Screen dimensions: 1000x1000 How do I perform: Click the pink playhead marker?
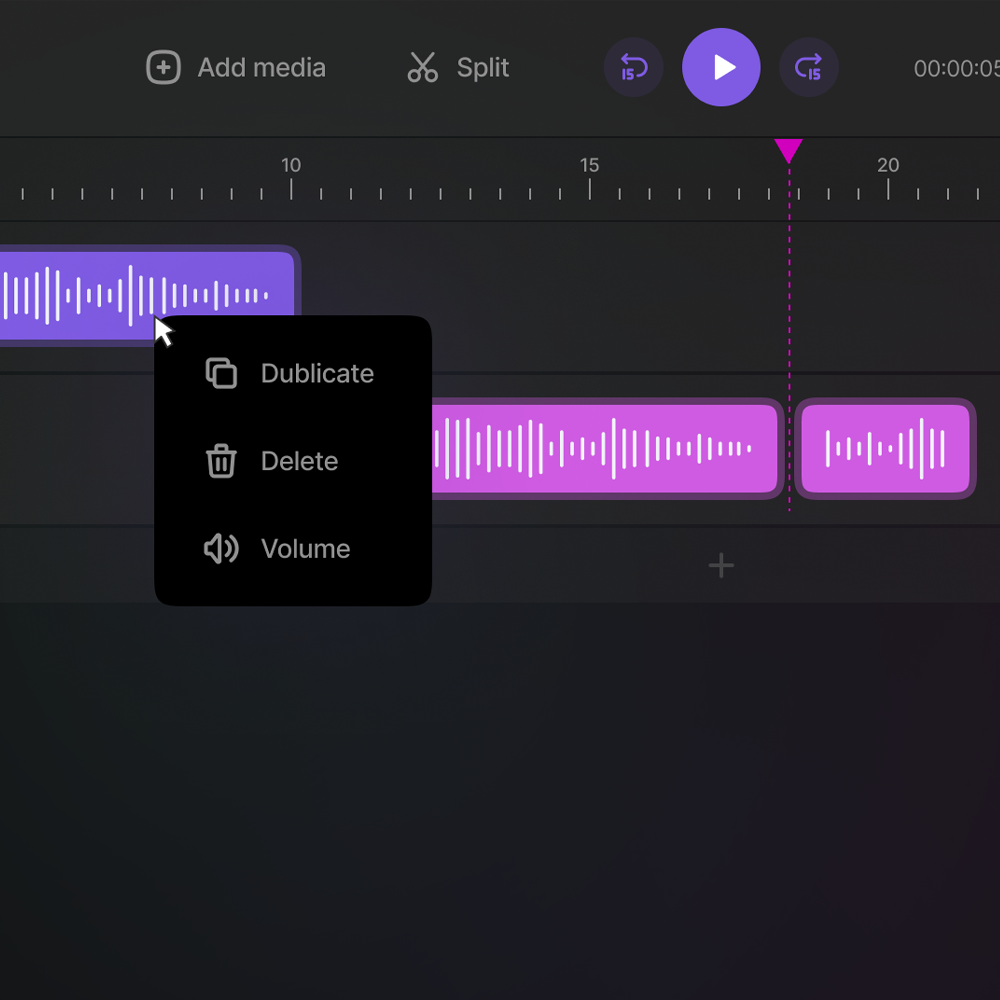(x=790, y=152)
